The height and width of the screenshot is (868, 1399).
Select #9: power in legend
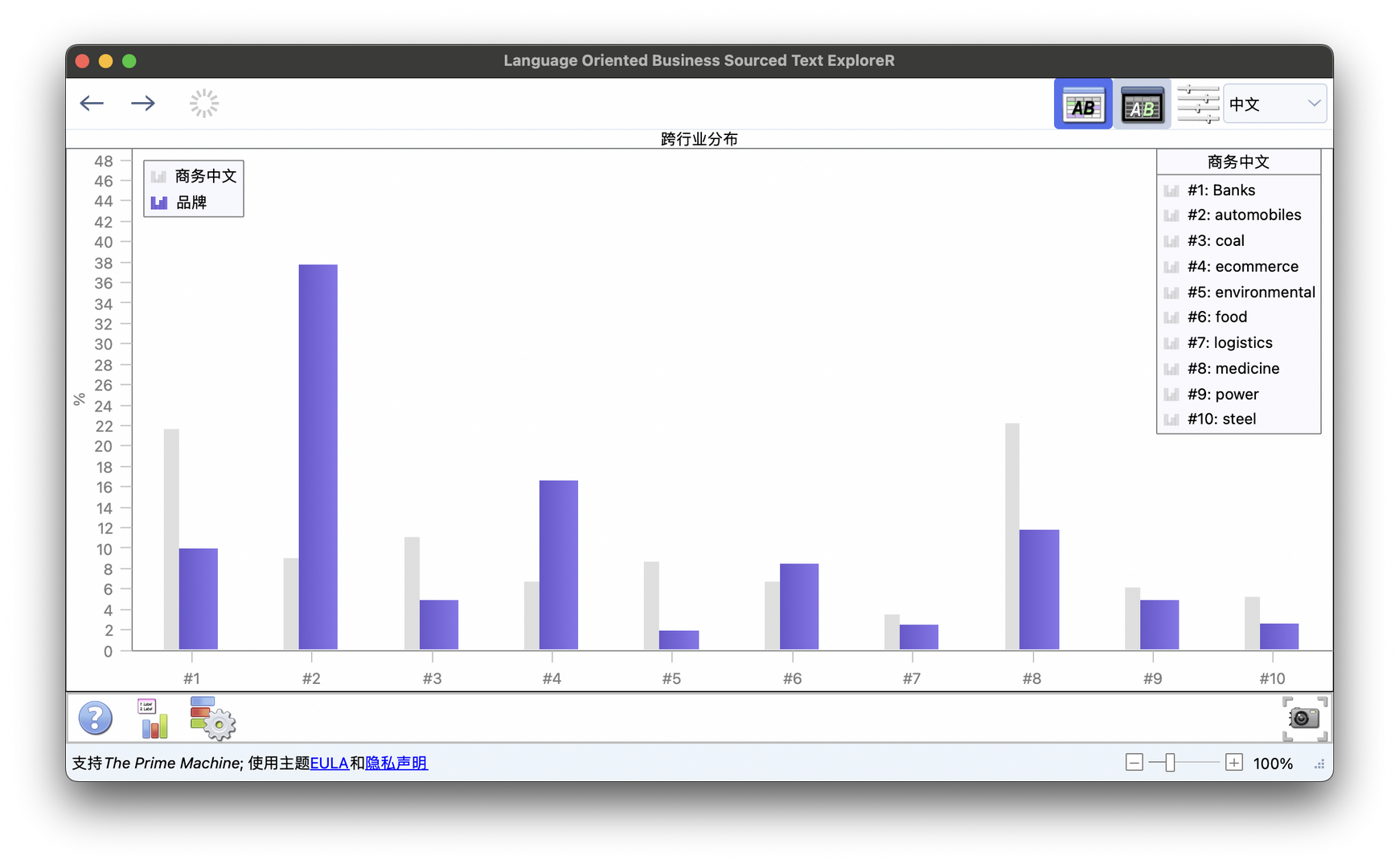click(1211, 394)
